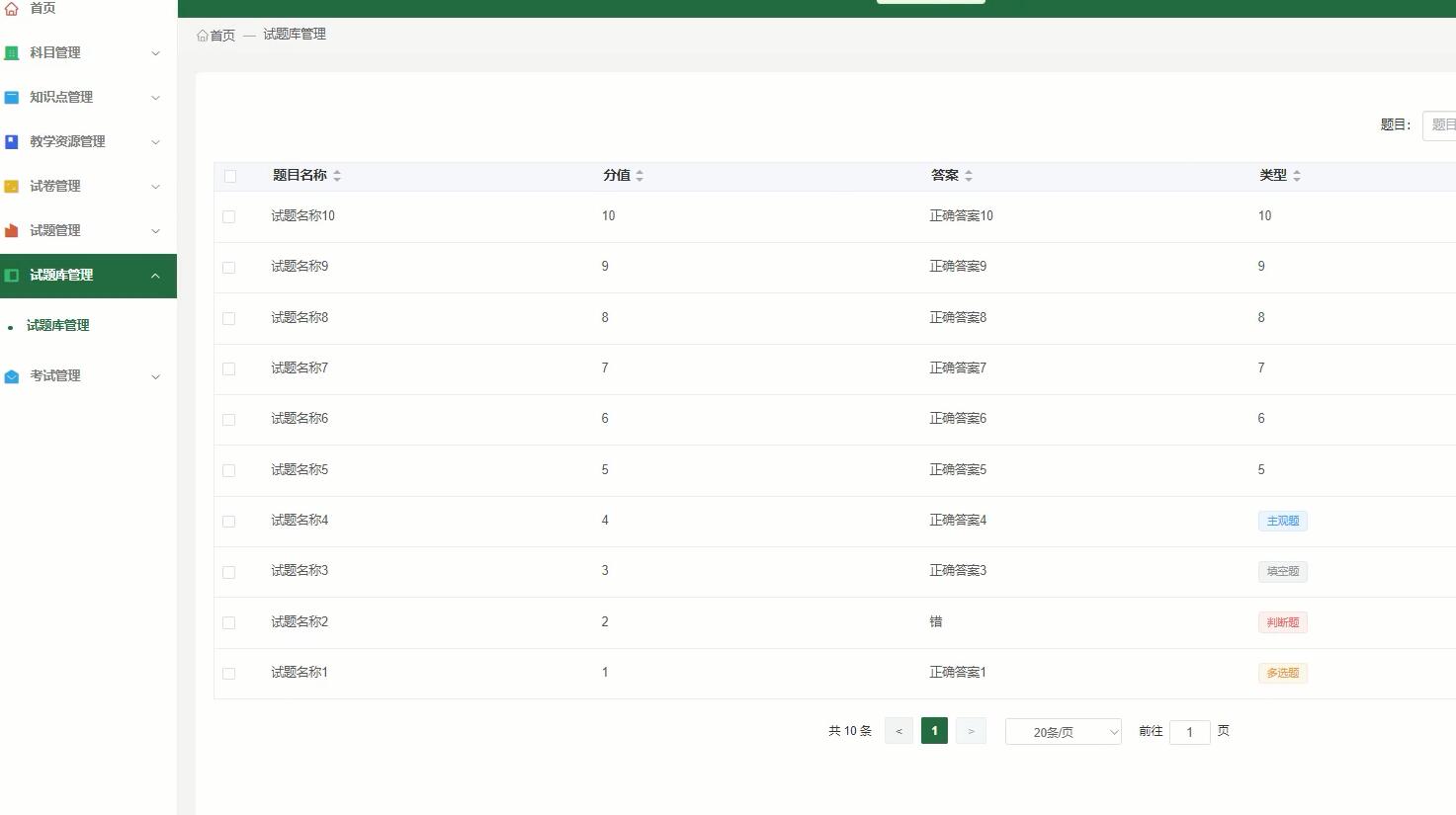Expand the 试卷管理 menu chevron
1456x815 pixels.
pyautogui.click(x=155, y=187)
